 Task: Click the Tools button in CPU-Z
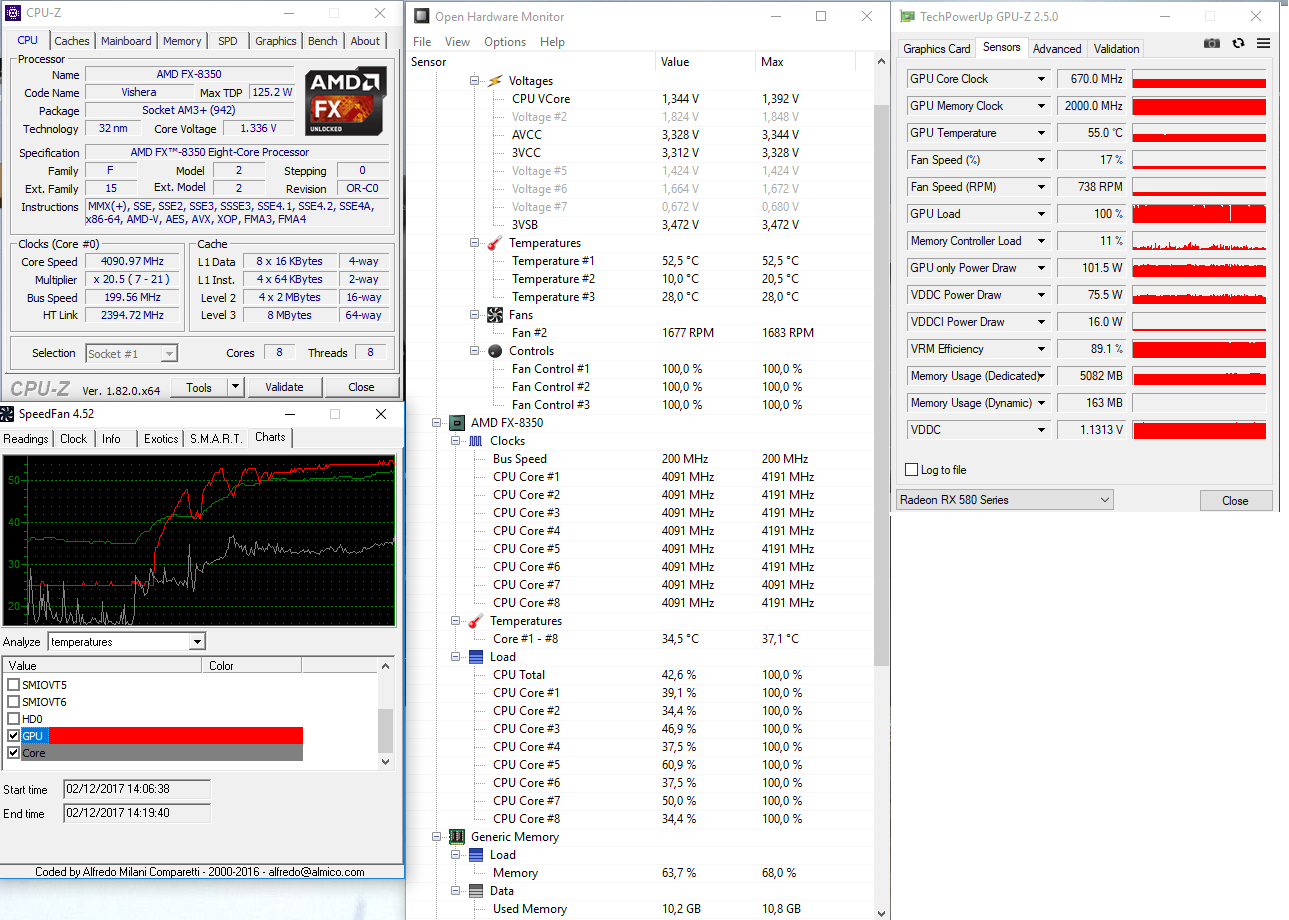[199, 387]
